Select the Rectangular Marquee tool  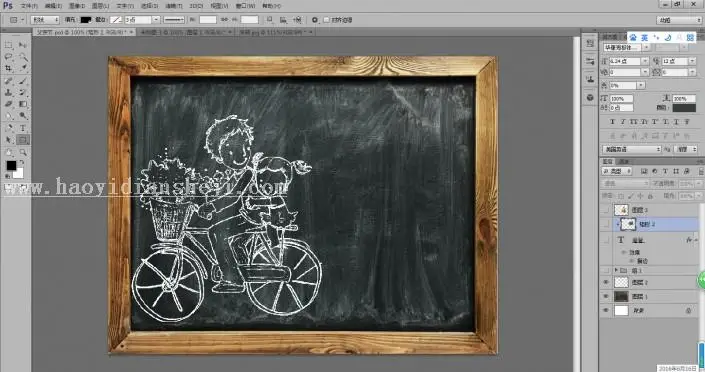[9, 45]
